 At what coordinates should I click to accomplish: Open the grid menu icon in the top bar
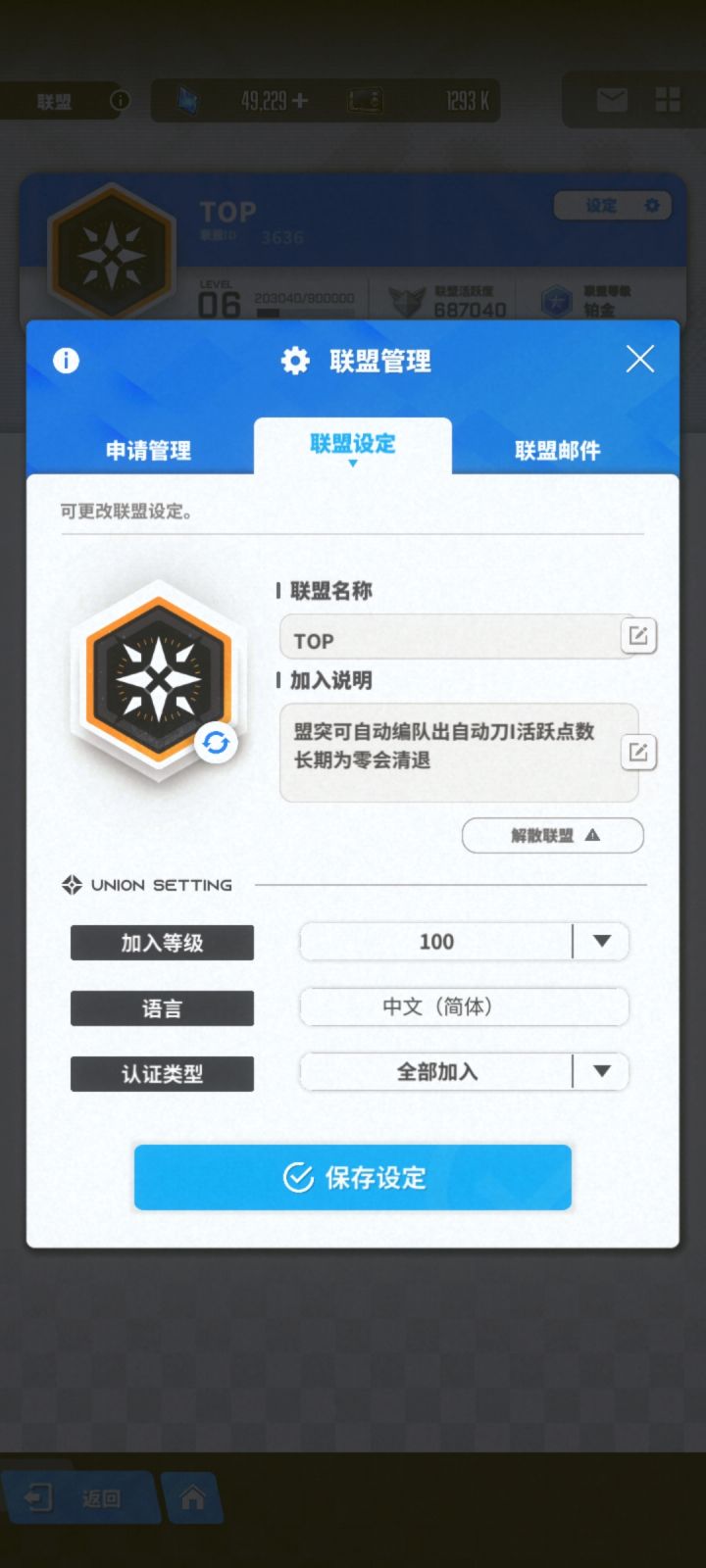click(668, 99)
